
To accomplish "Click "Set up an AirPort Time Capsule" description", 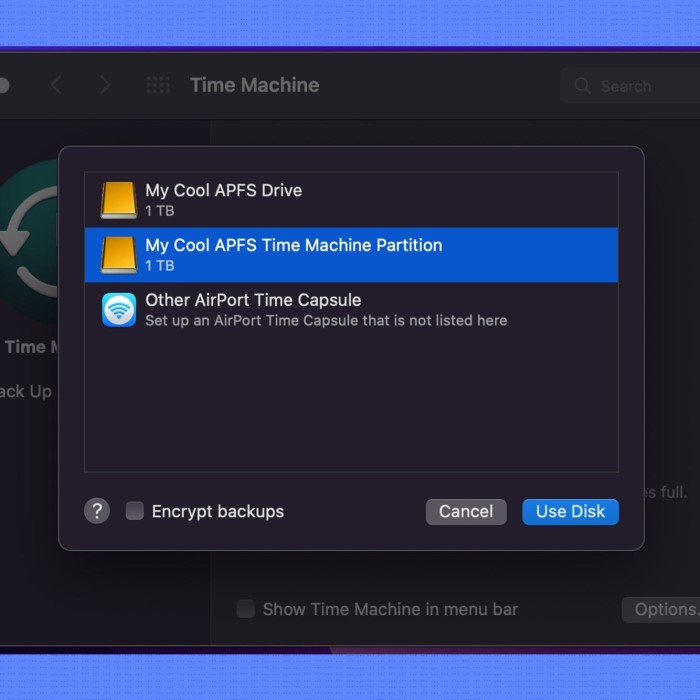I will pos(326,321).
